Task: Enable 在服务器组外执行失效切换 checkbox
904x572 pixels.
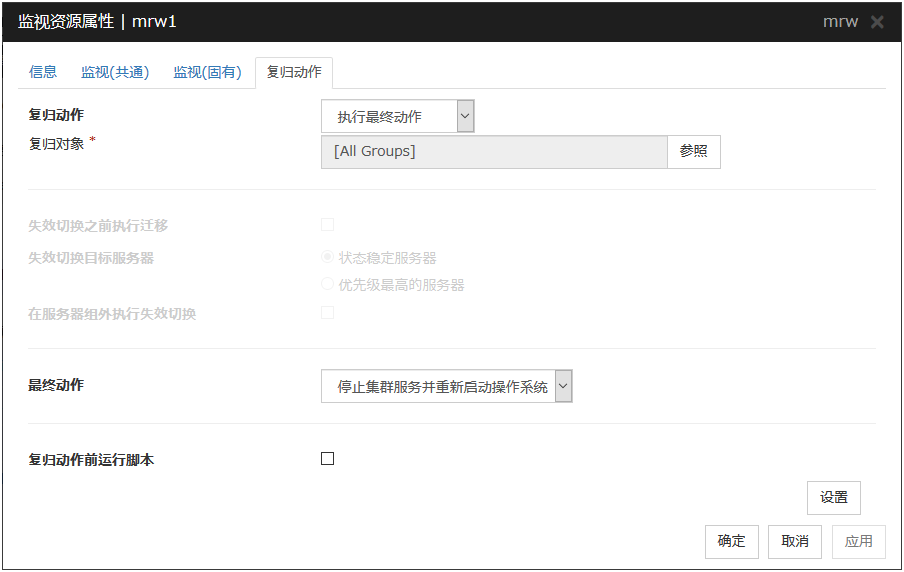Action: [x=327, y=313]
